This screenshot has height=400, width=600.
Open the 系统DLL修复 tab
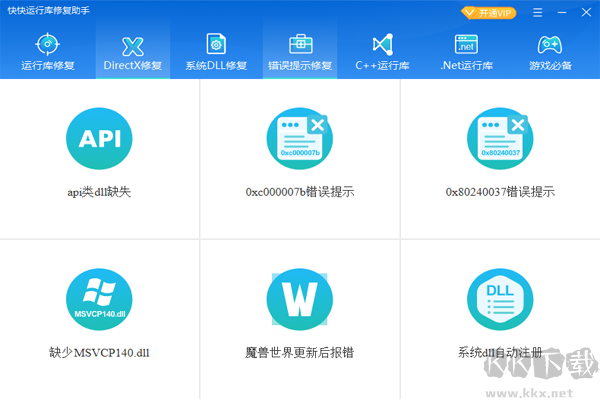click(216, 51)
